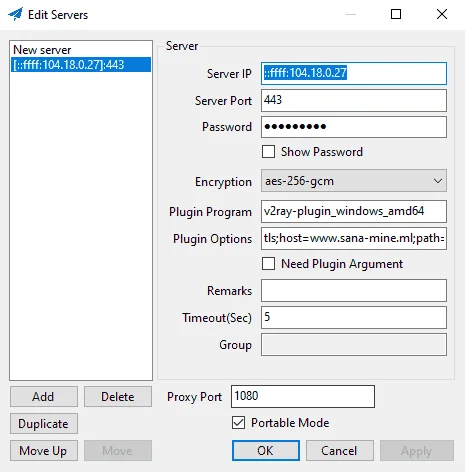465x472 pixels.
Task: Click the Plugin Program input field
Action: (354, 211)
